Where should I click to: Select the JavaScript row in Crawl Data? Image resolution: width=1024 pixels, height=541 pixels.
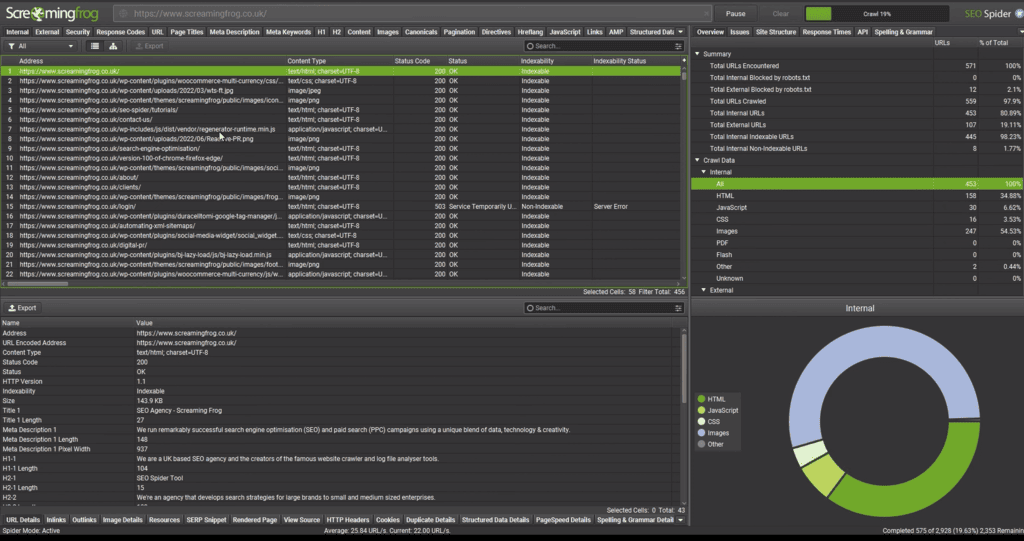(857, 207)
